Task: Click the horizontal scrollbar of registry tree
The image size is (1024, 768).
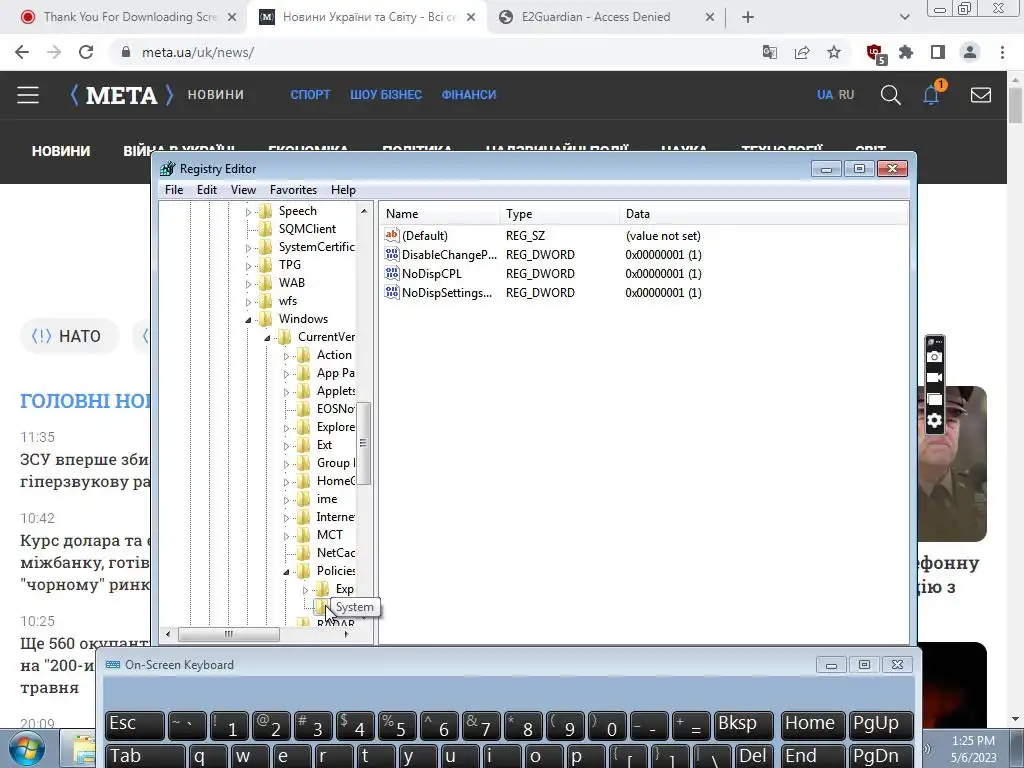Action: click(229, 634)
